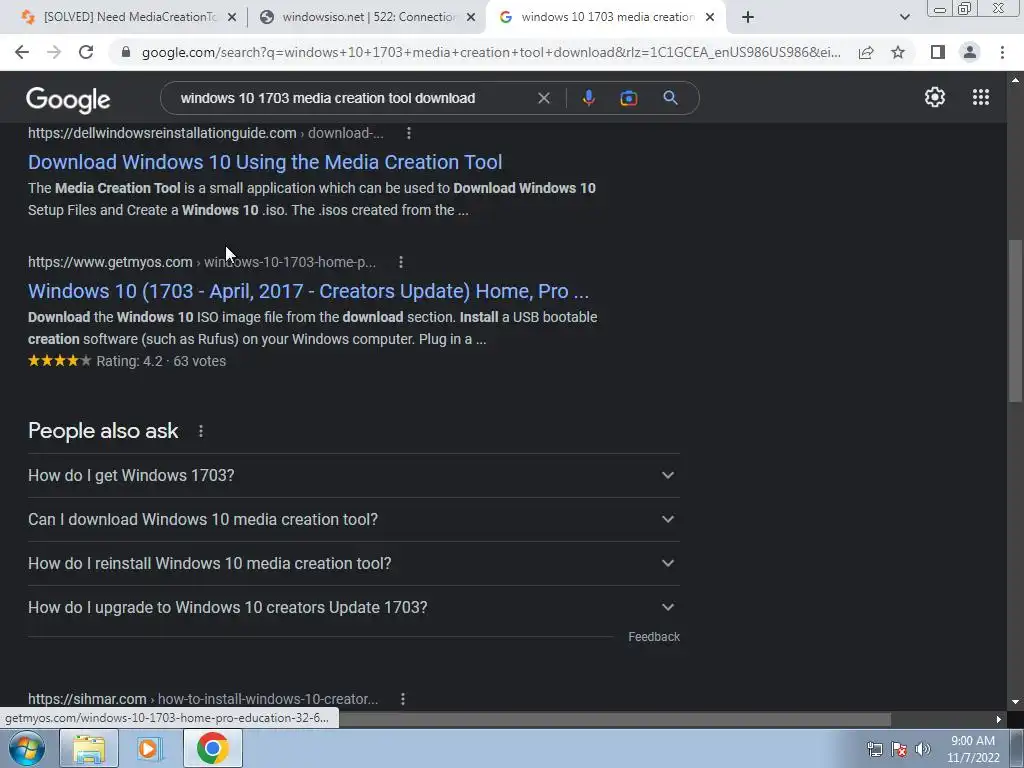
Task: Go back using the browser back arrow
Action: pyautogui.click(x=22, y=52)
